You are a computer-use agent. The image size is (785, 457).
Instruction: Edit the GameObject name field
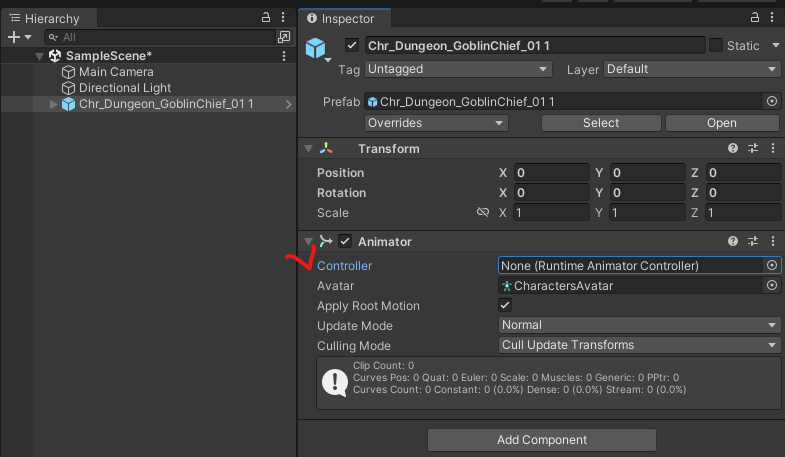[x=535, y=46]
